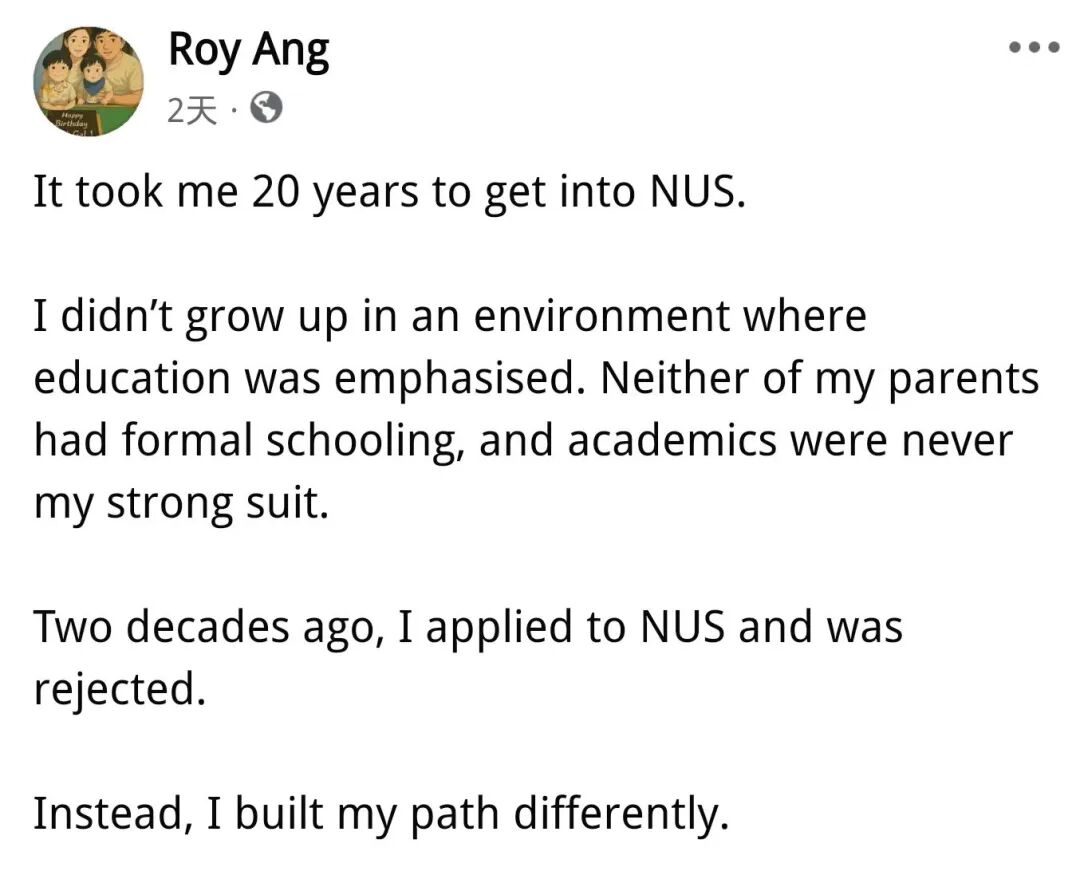The image size is (1080, 871).
Task: Open the three-dot post options menu
Action: point(1033,47)
